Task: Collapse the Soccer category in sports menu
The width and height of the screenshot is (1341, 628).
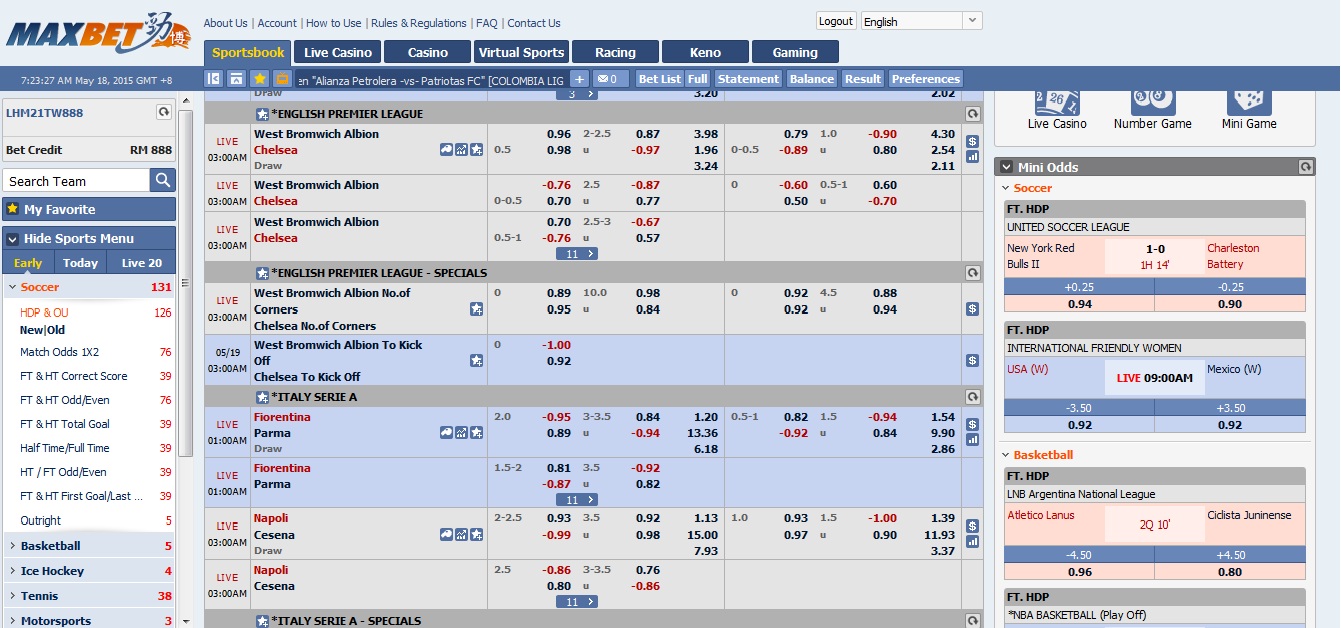Action: (11, 287)
